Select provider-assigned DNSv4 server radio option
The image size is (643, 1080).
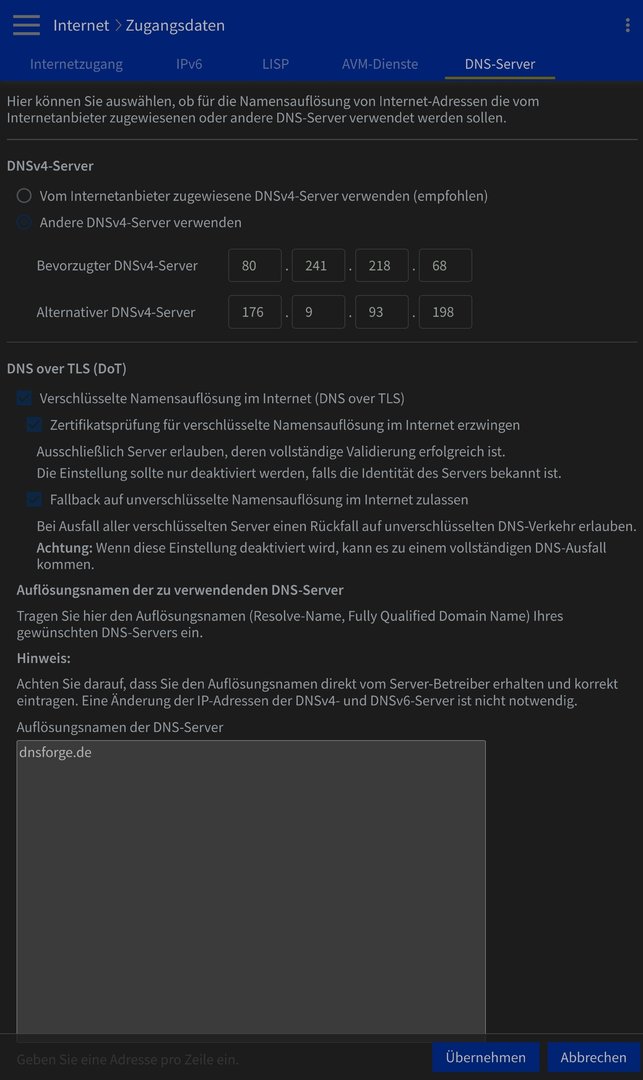click(24, 196)
